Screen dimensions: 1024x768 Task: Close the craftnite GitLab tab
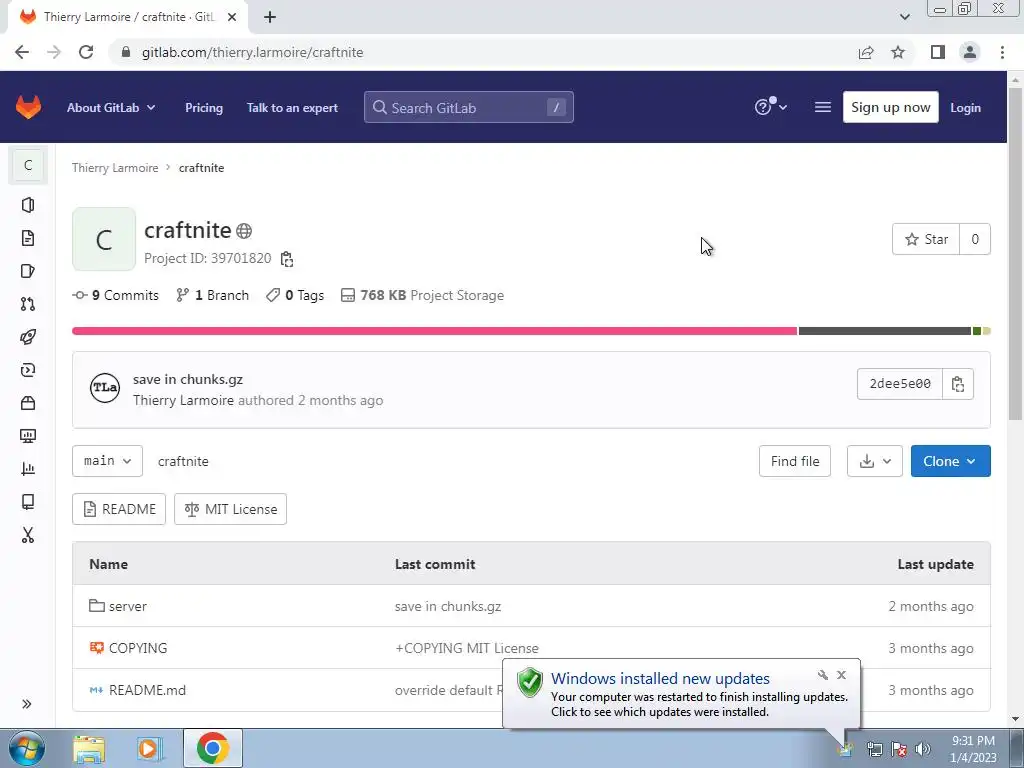tap(232, 17)
